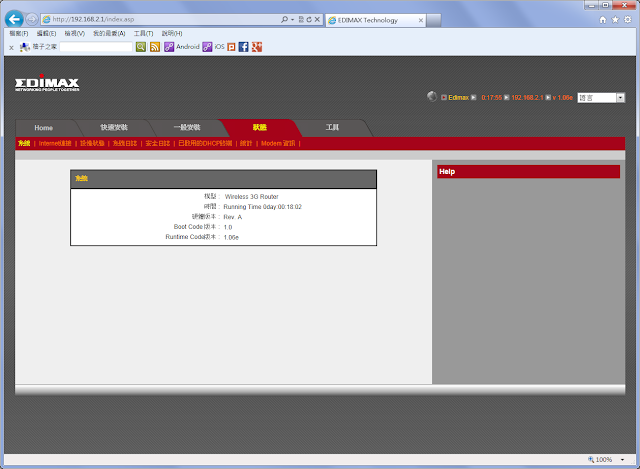The height and width of the screenshot is (469, 640).
Task: Open Favorites star icon
Action: (615, 20)
